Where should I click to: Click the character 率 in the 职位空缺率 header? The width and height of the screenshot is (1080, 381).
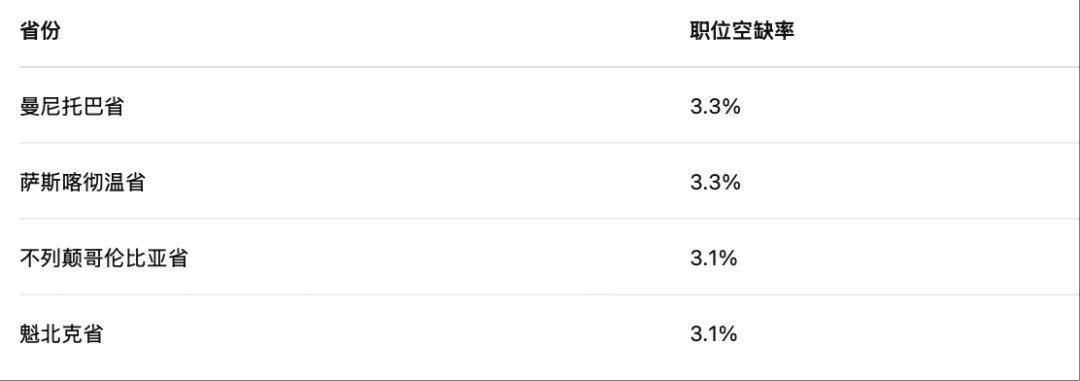coord(784,32)
